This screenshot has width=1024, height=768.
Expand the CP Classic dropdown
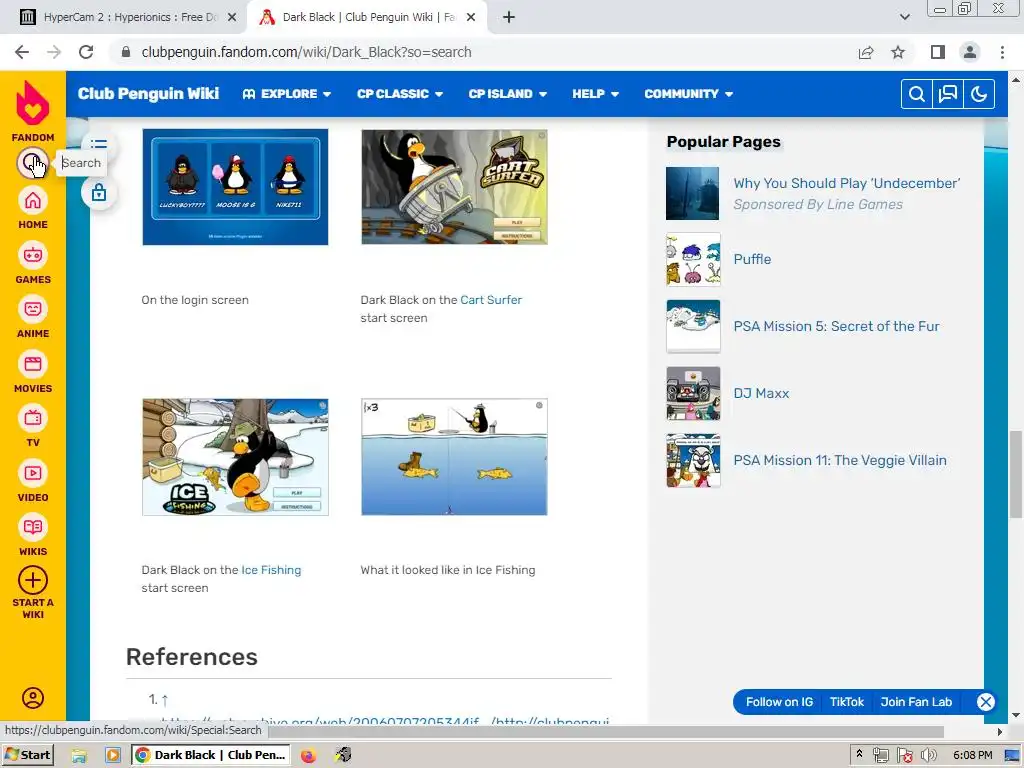[400, 94]
